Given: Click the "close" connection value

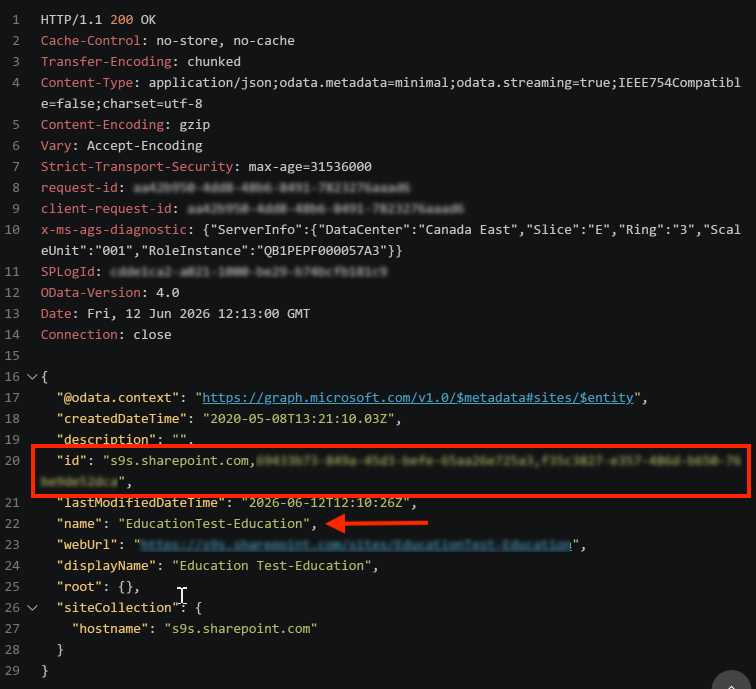Looking at the screenshot, I should click(x=152, y=335).
